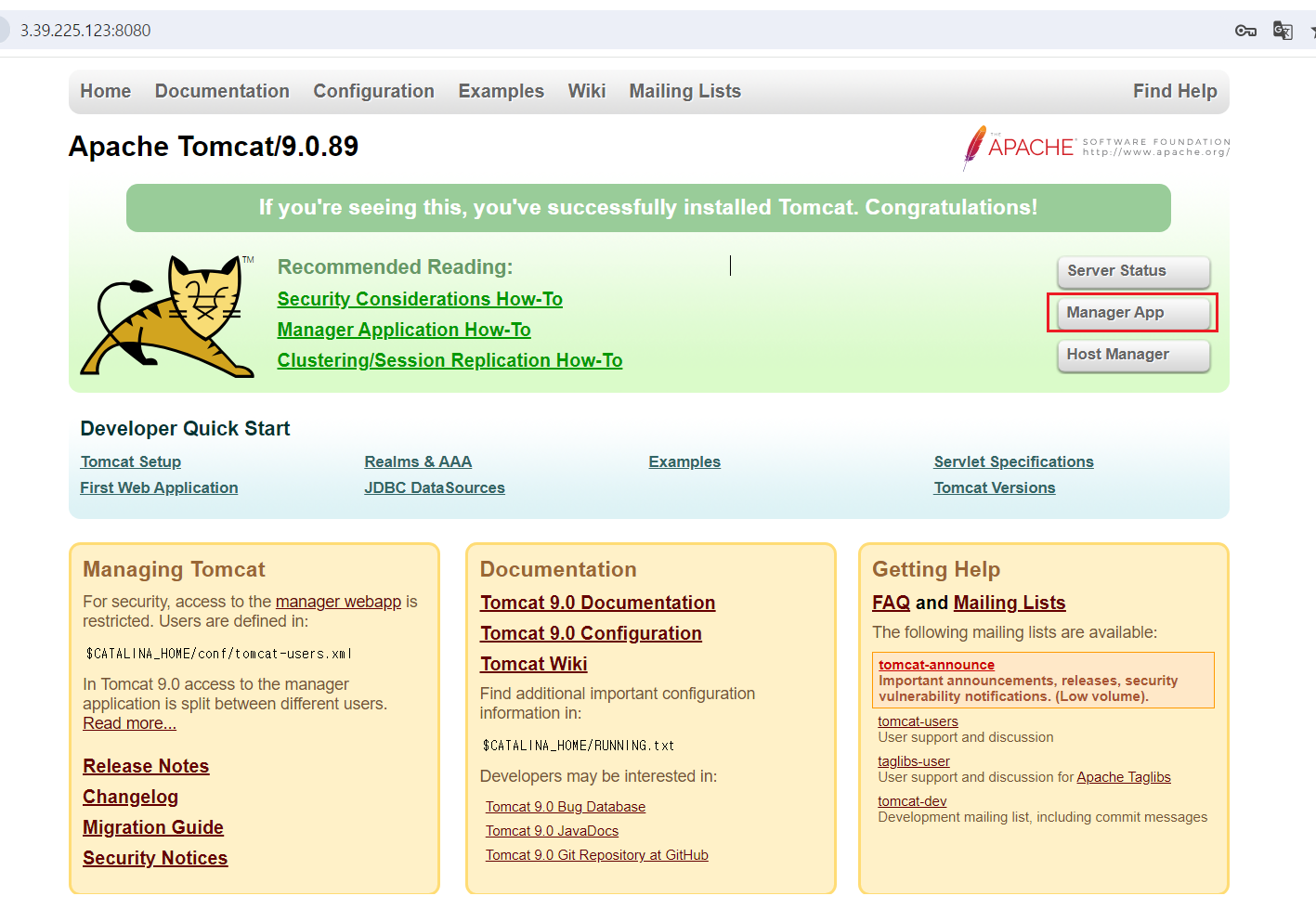Viewport: 1316px width, 909px height.
Task: Open the JDBC DataSources link
Action: click(x=435, y=487)
